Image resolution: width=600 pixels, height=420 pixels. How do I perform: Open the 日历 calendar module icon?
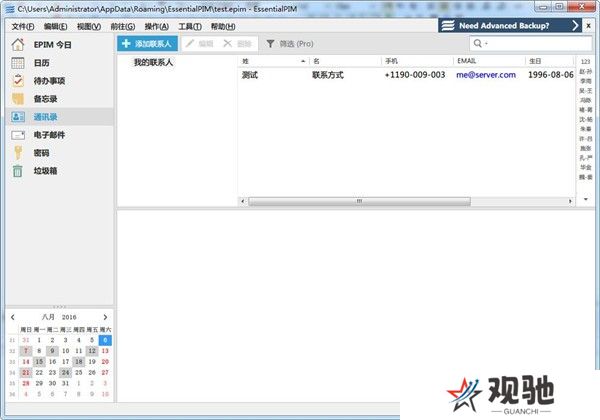pyautogui.click(x=18, y=63)
